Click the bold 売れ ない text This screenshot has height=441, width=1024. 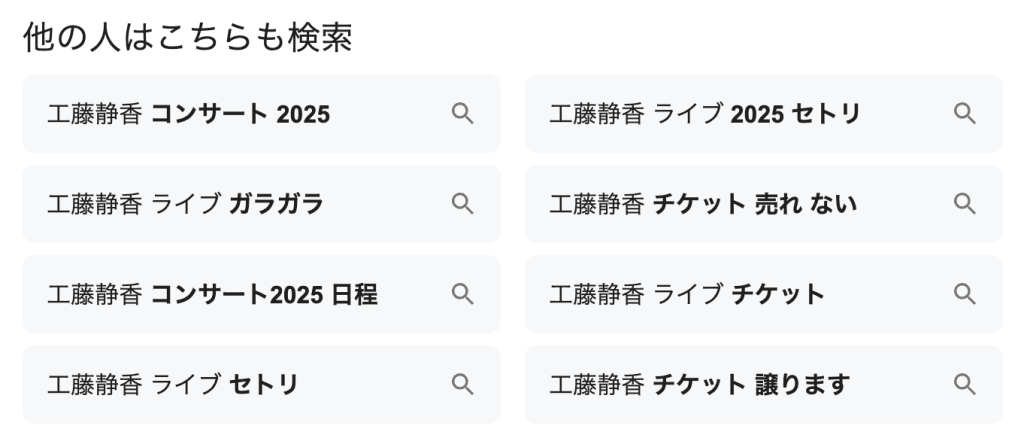tap(807, 204)
